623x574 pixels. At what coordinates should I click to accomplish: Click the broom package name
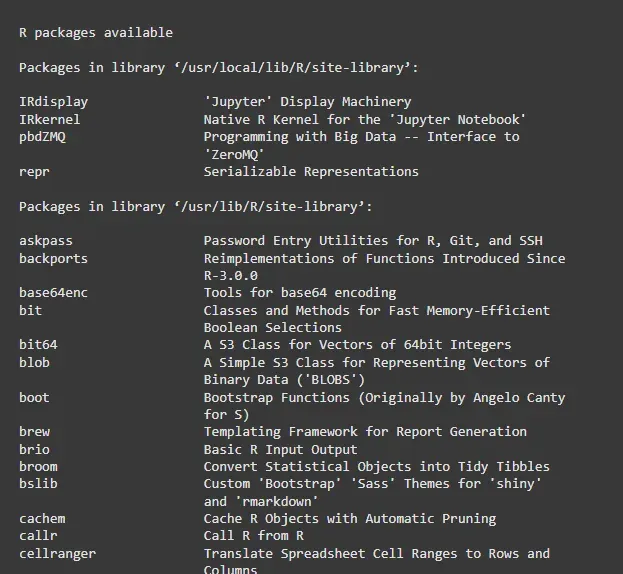tap(38, 466)
